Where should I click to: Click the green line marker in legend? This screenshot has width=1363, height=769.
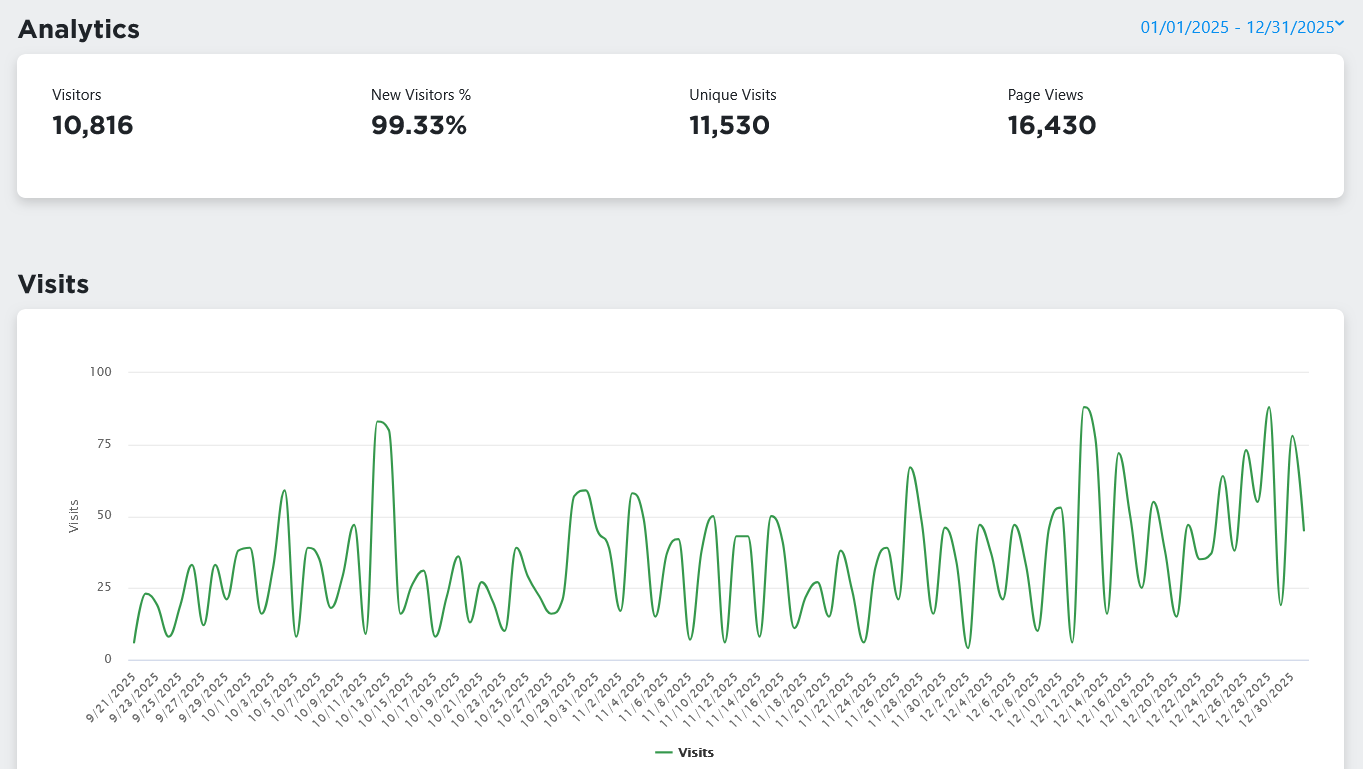[664, 752]
